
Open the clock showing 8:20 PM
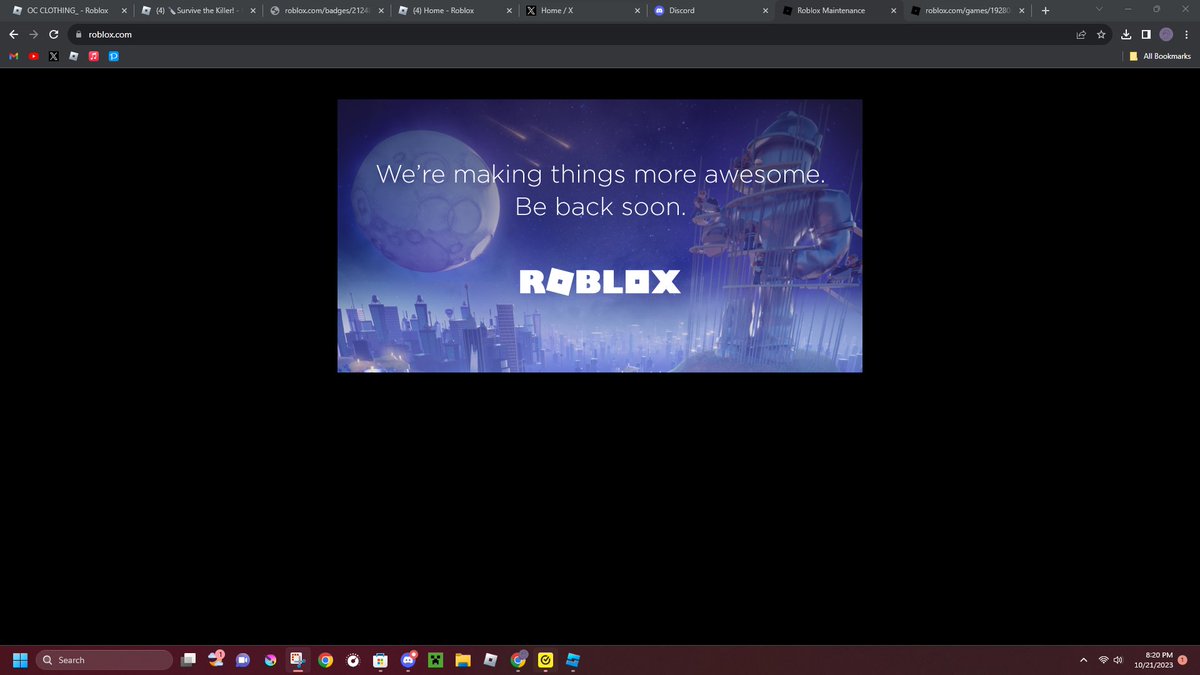pyautogui.click(x=1152, y=660)
